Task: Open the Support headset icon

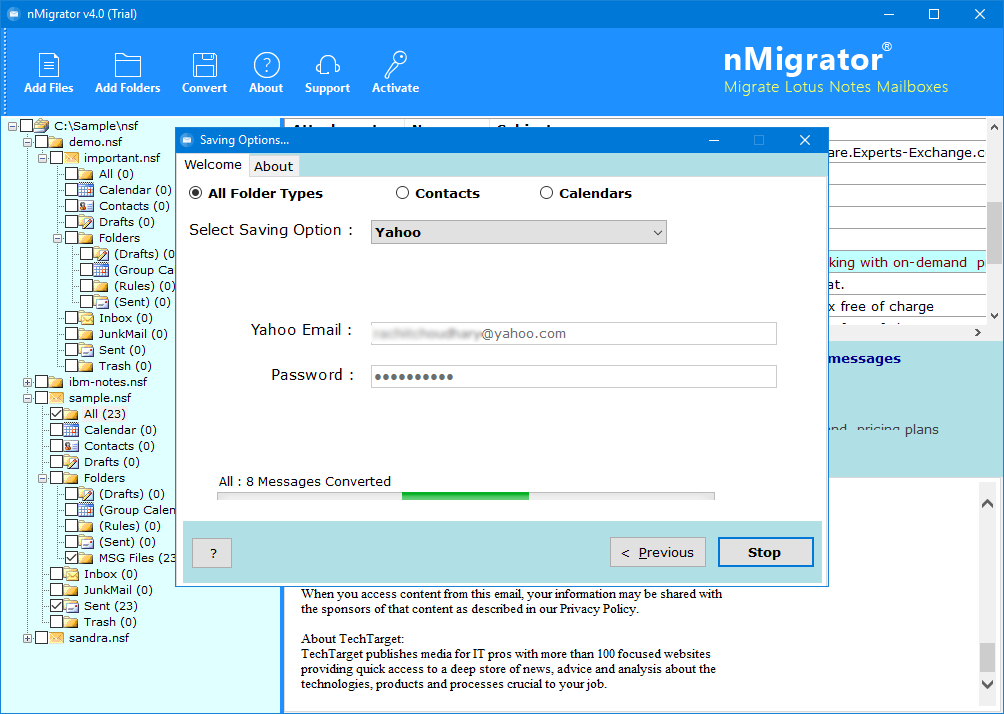Action: click(x=327, y=65)
